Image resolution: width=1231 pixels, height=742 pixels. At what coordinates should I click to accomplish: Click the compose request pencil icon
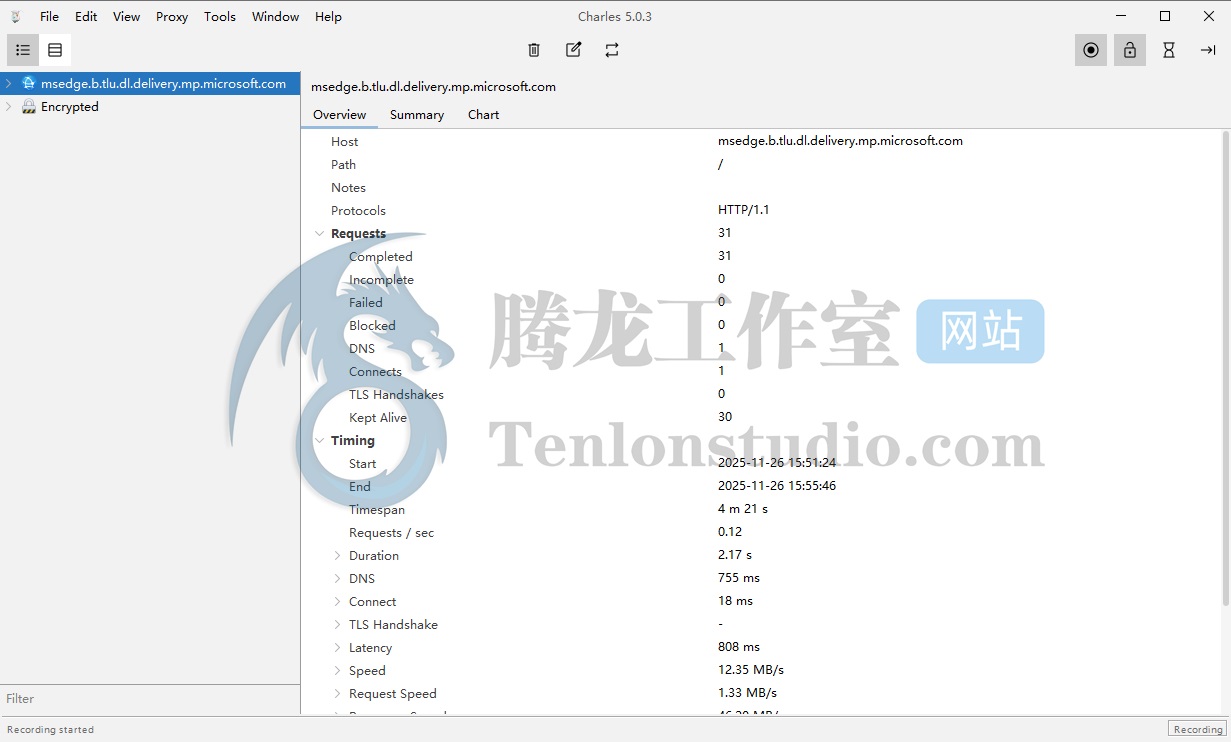pyautogui.click(x=573, y=50)
